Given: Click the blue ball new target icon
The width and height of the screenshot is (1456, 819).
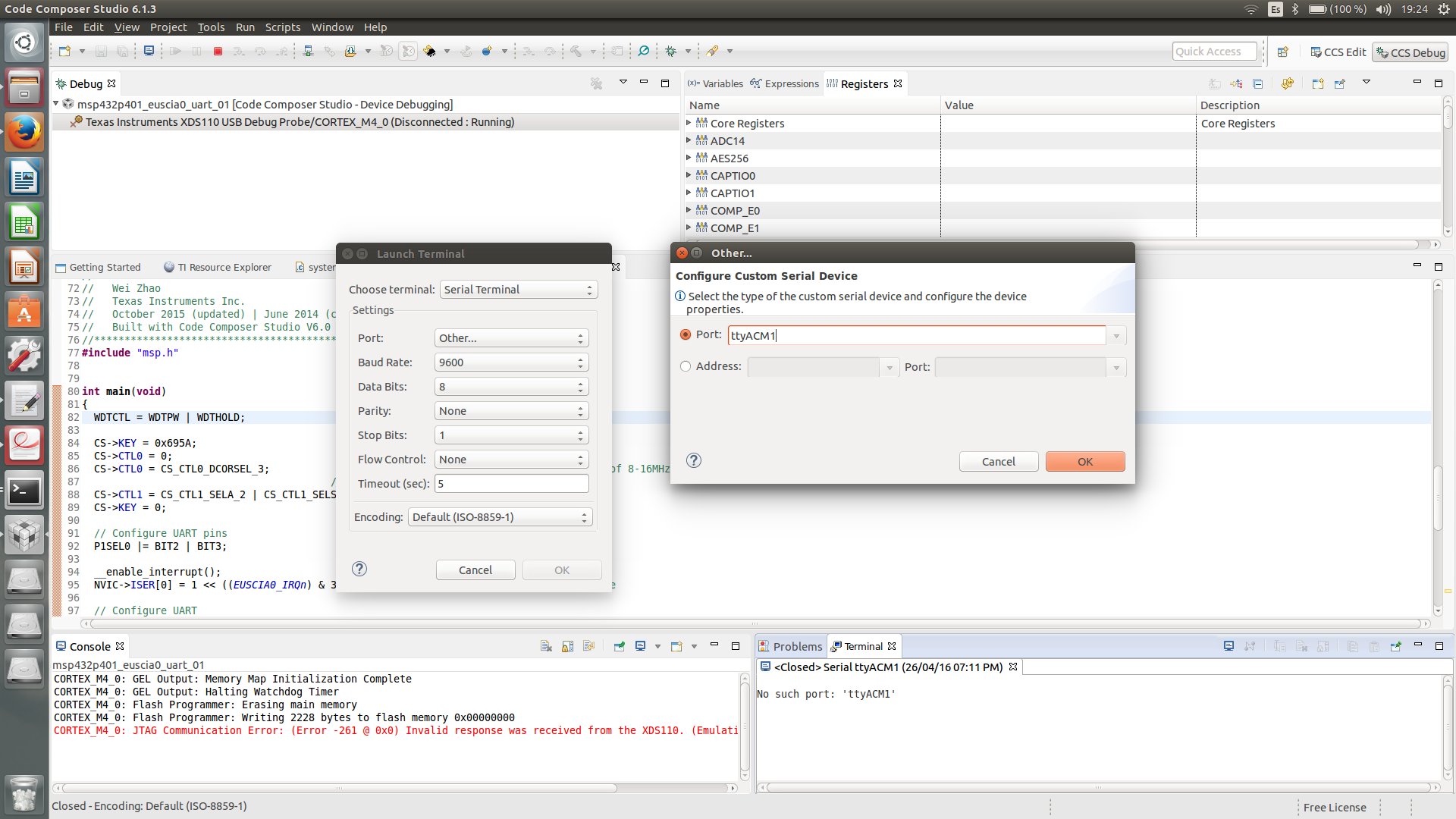Looking at the screenshot, I should pyautogui.click(x=487, y=52).
